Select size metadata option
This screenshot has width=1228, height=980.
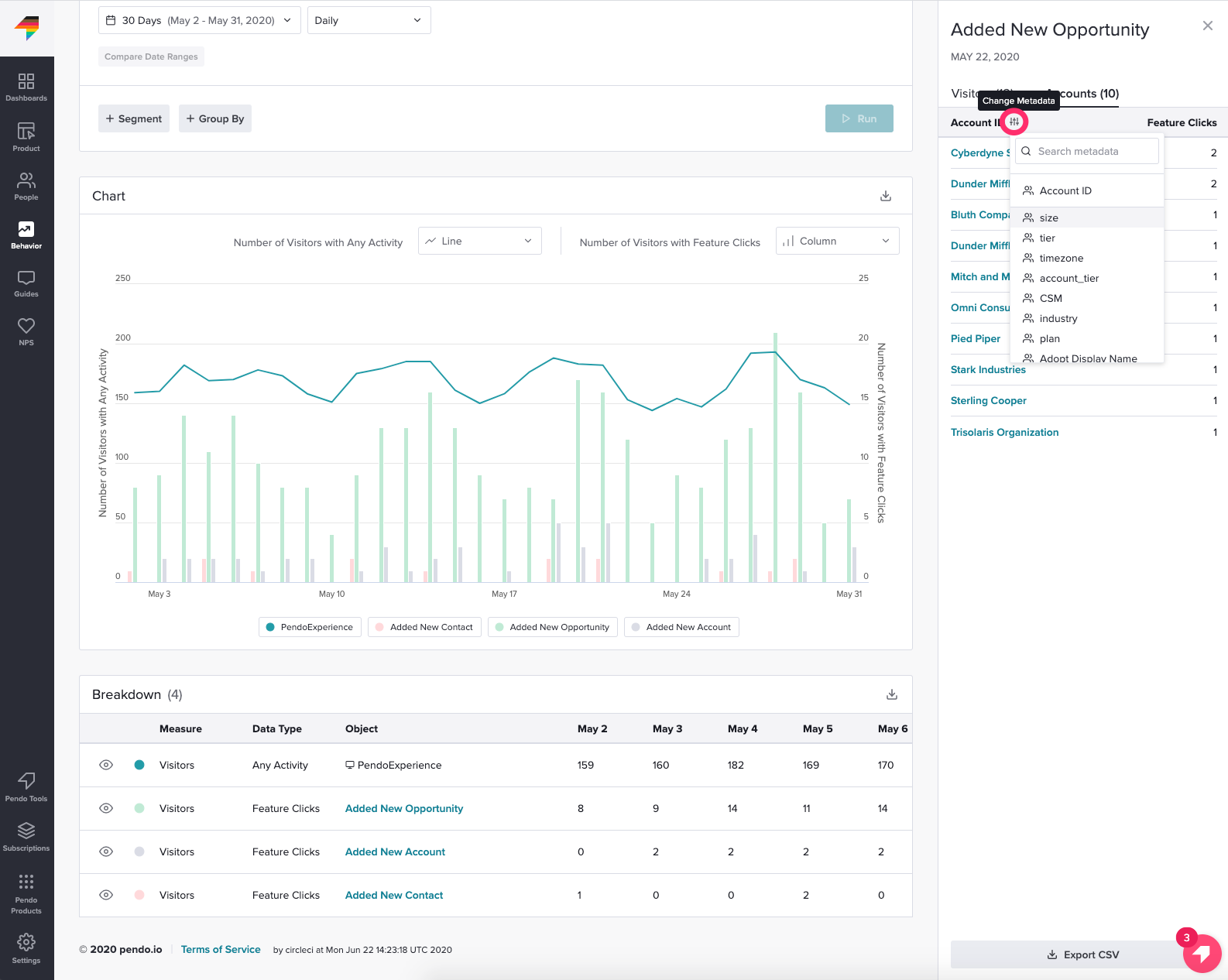[1087, 218]
